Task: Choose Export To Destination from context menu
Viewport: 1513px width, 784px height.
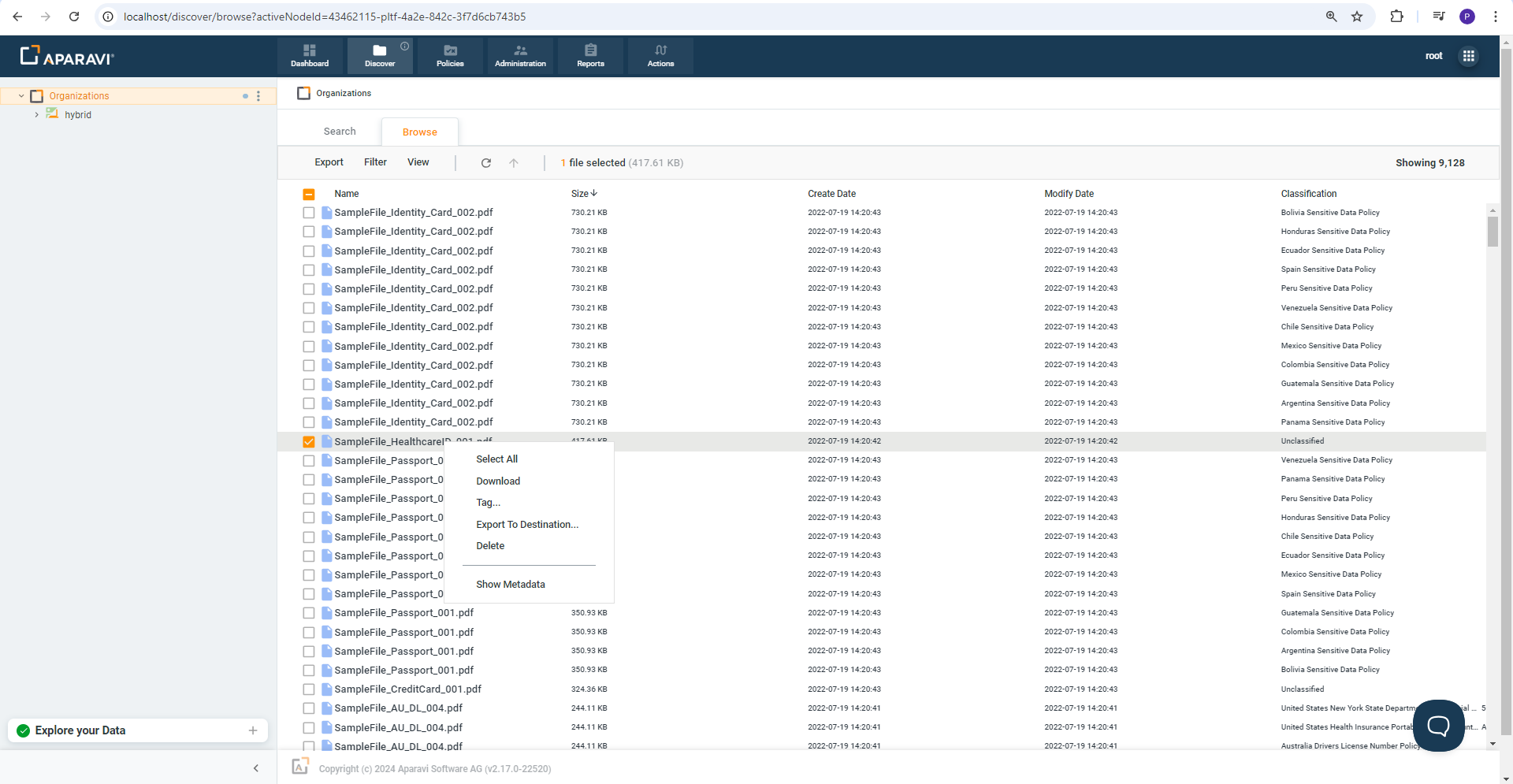Action: click(526, 525)
